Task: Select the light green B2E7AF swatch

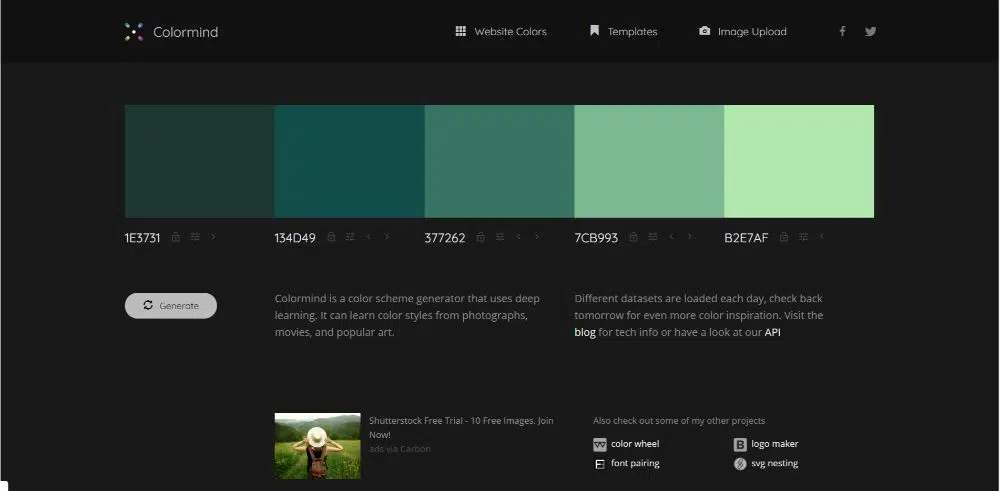Action: [x=798, y=161]
